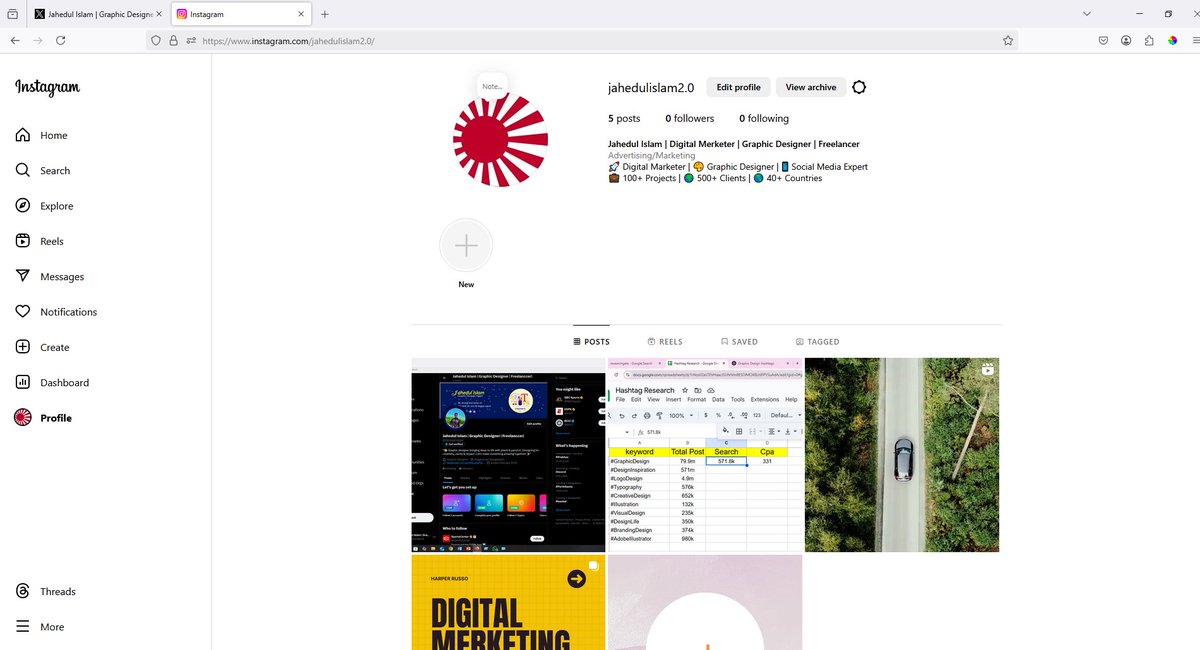
Task: Go back in browser history
Action: (14, 41)
